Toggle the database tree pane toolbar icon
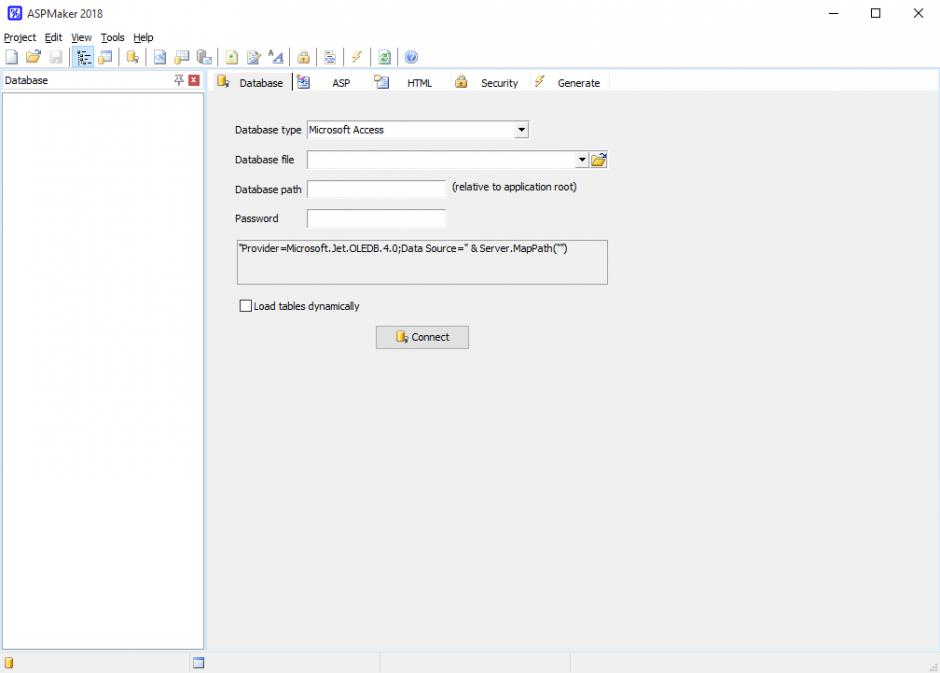The height and width of the screenshot is (673, 940). [83, 58]
